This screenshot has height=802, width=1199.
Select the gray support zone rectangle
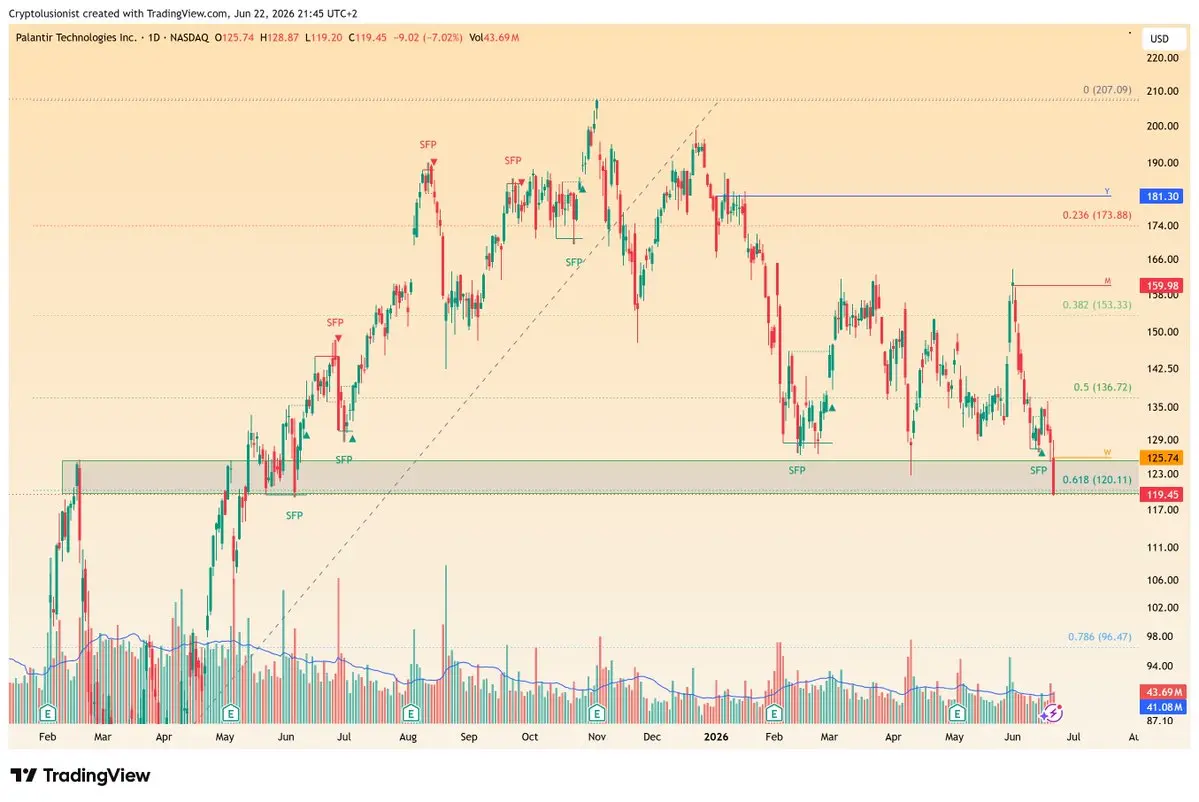coord(600,477)
